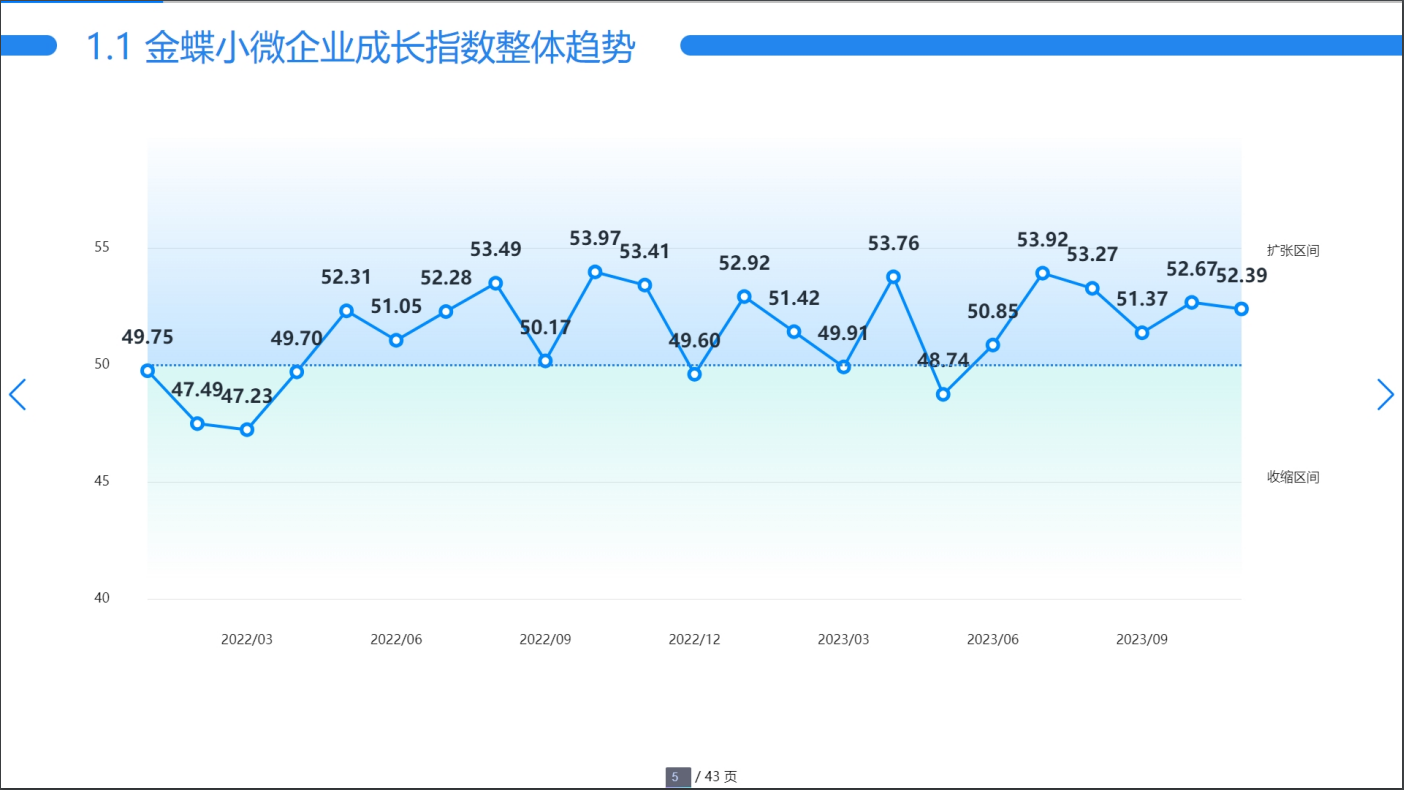The image size is (1404, 790).
Task: Click the data point labeled 53.41
Action: [645, 285]
